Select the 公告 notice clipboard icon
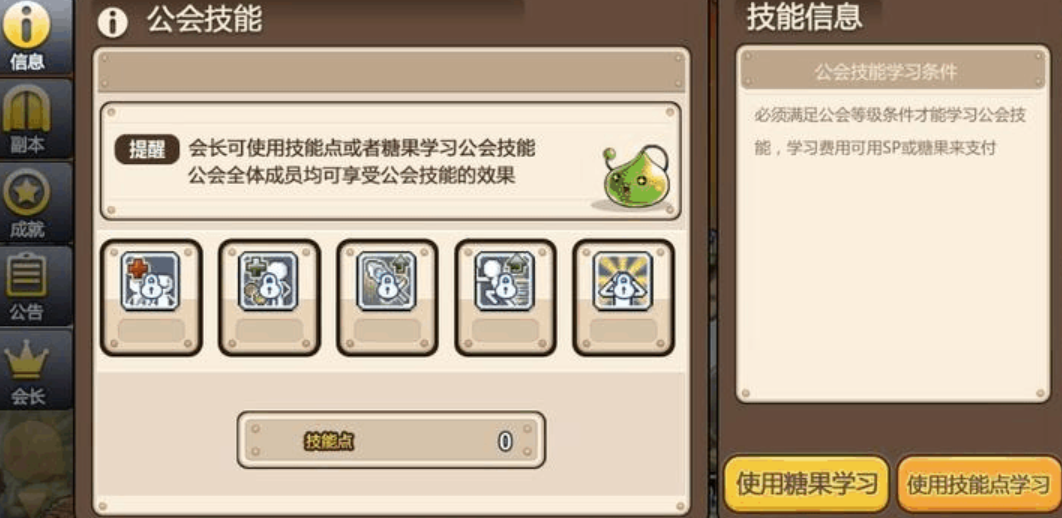 pyautogui.click(x=28, y=286)
